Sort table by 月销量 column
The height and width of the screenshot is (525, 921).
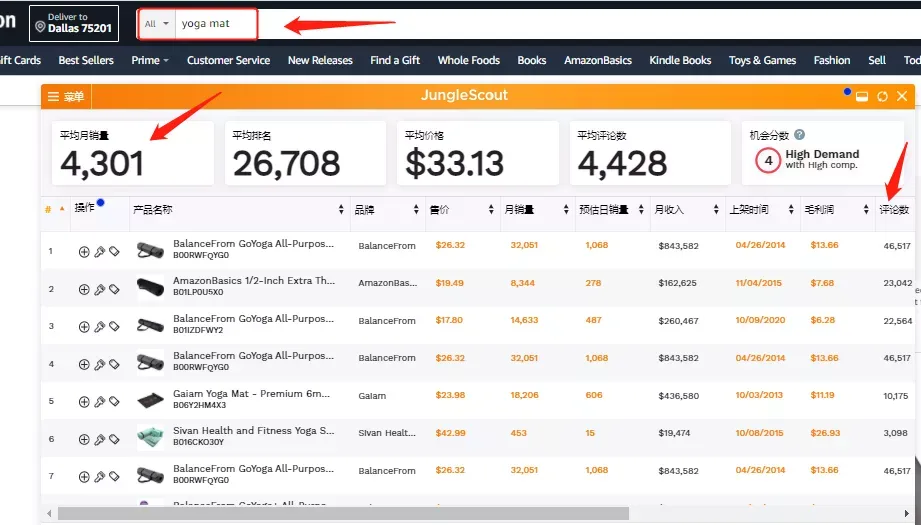[537, 210]
